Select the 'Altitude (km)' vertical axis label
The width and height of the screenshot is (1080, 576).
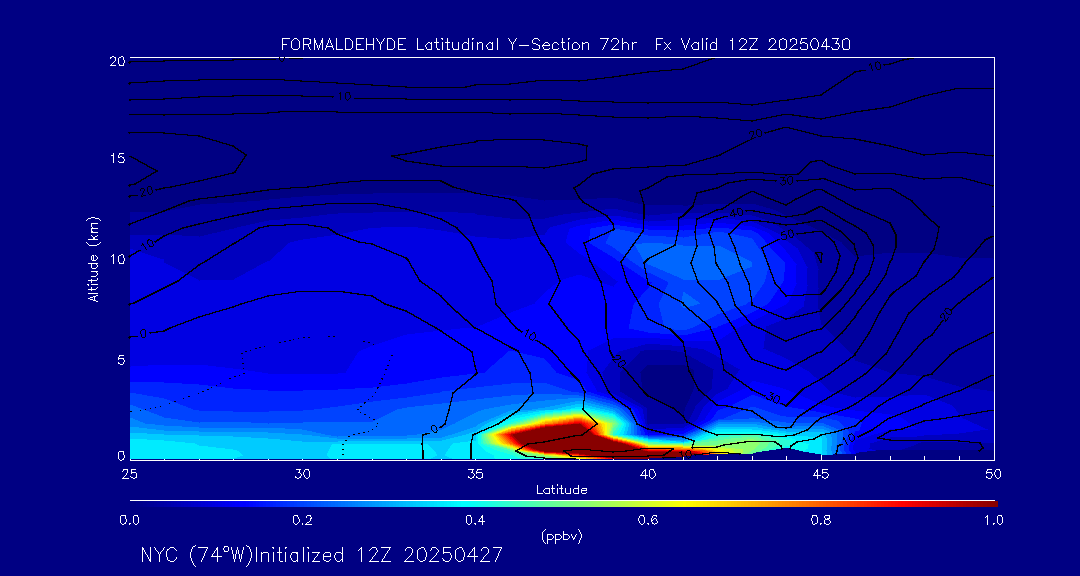92,259
